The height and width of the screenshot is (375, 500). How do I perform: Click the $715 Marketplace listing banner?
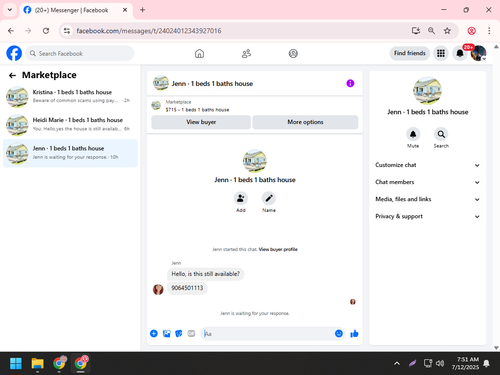point(255,106)
